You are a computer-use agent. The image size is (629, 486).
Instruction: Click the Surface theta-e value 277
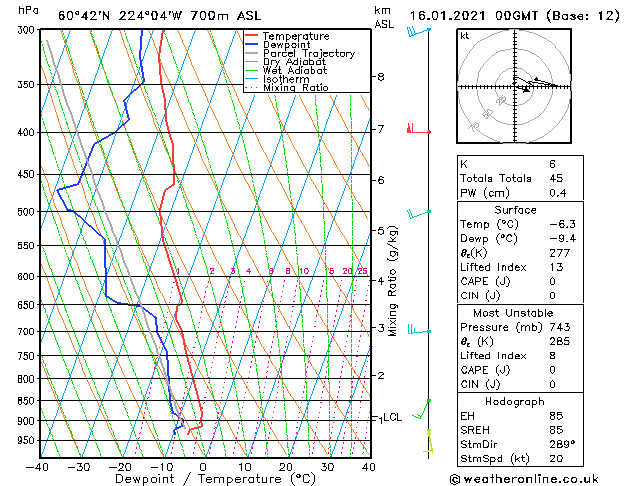click(x=560, y=253)
